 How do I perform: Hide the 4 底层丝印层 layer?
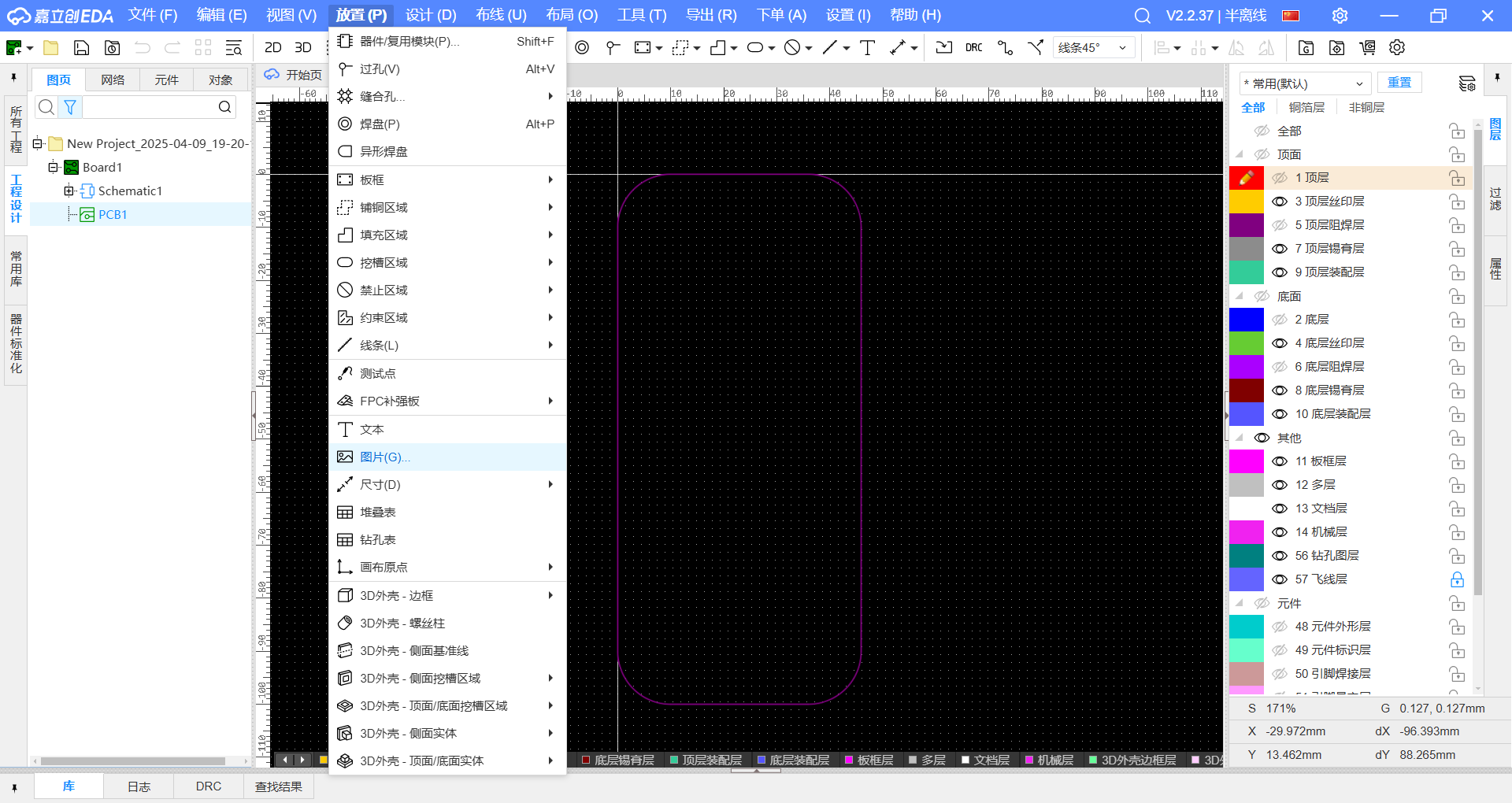tap(1280, 343)
